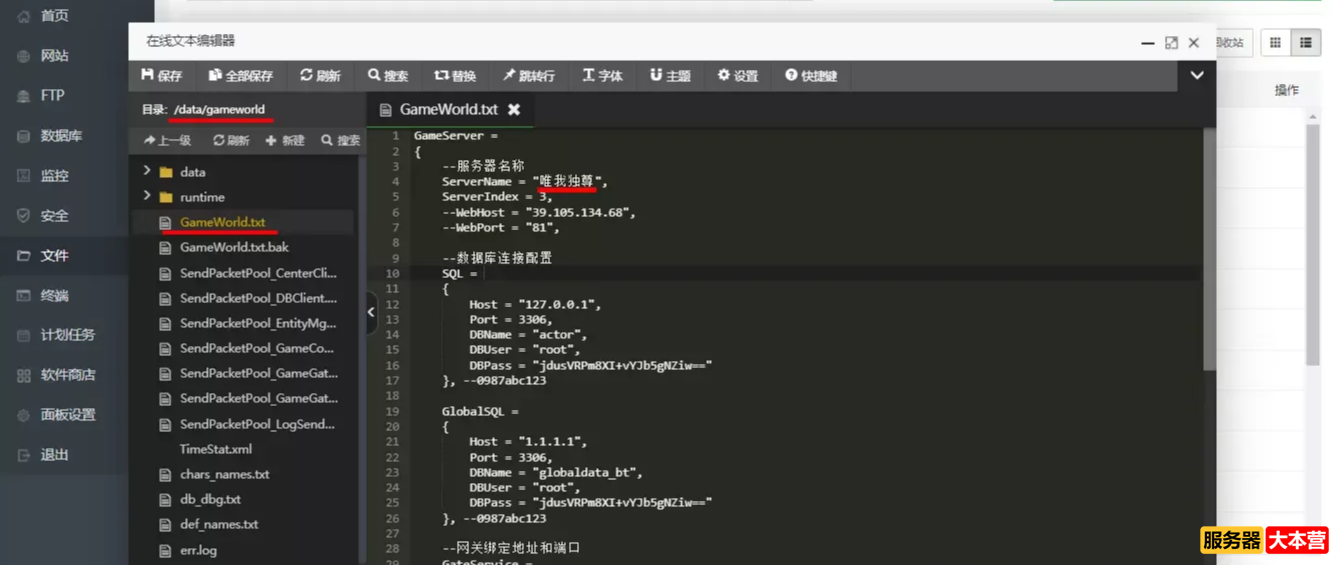Open the 字体 font settings
This screenshot has width=1334, height=565.
(602, 75)
